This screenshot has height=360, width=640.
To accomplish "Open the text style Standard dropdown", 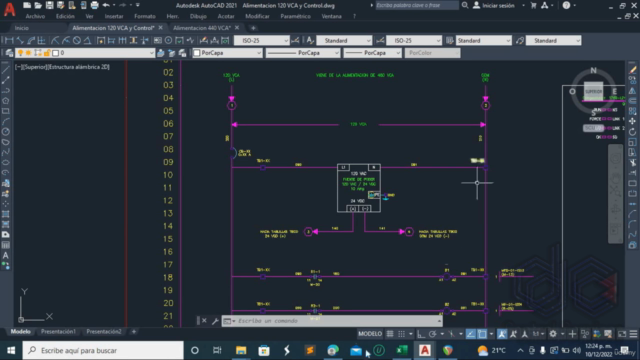I will [x=344, y=40].
